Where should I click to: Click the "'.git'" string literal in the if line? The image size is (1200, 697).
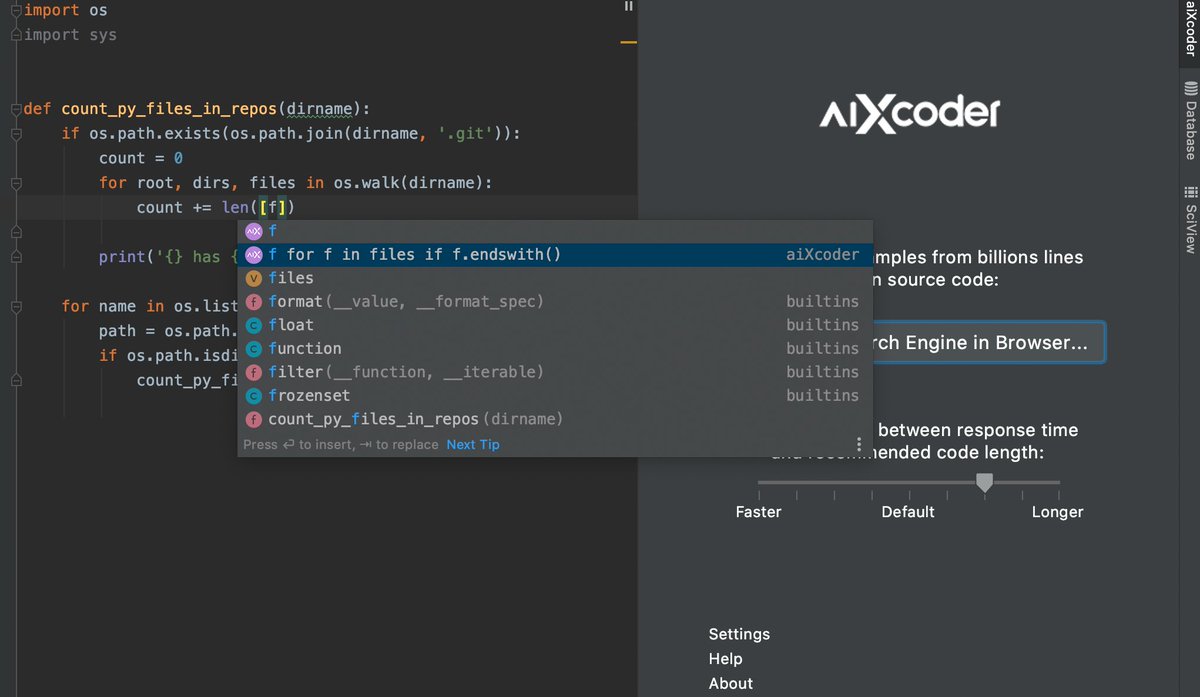[467, 133]
